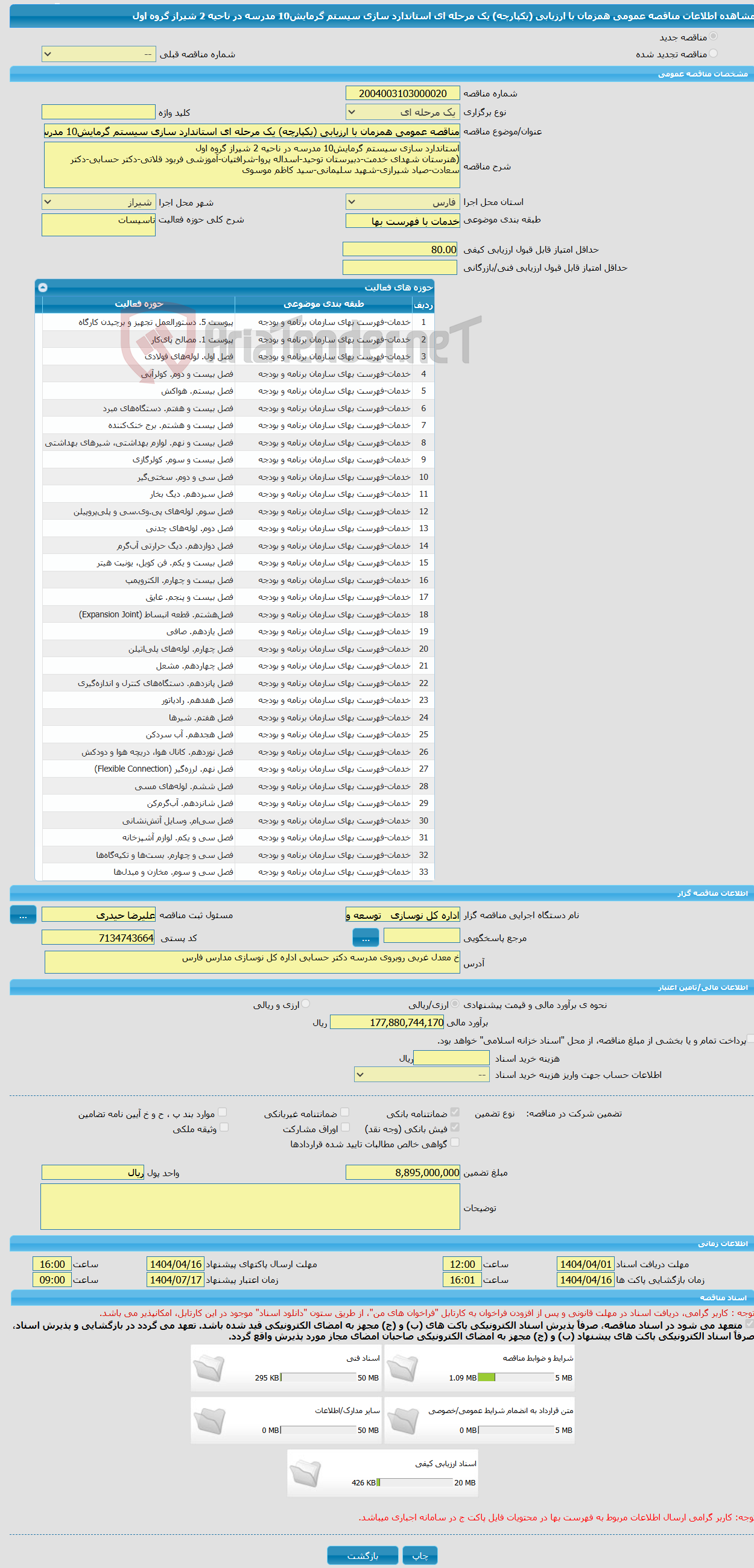Click the quality evaluation 426 KB progress bar
Screen dimensions: 754x1568
(x=415, y=1483)
